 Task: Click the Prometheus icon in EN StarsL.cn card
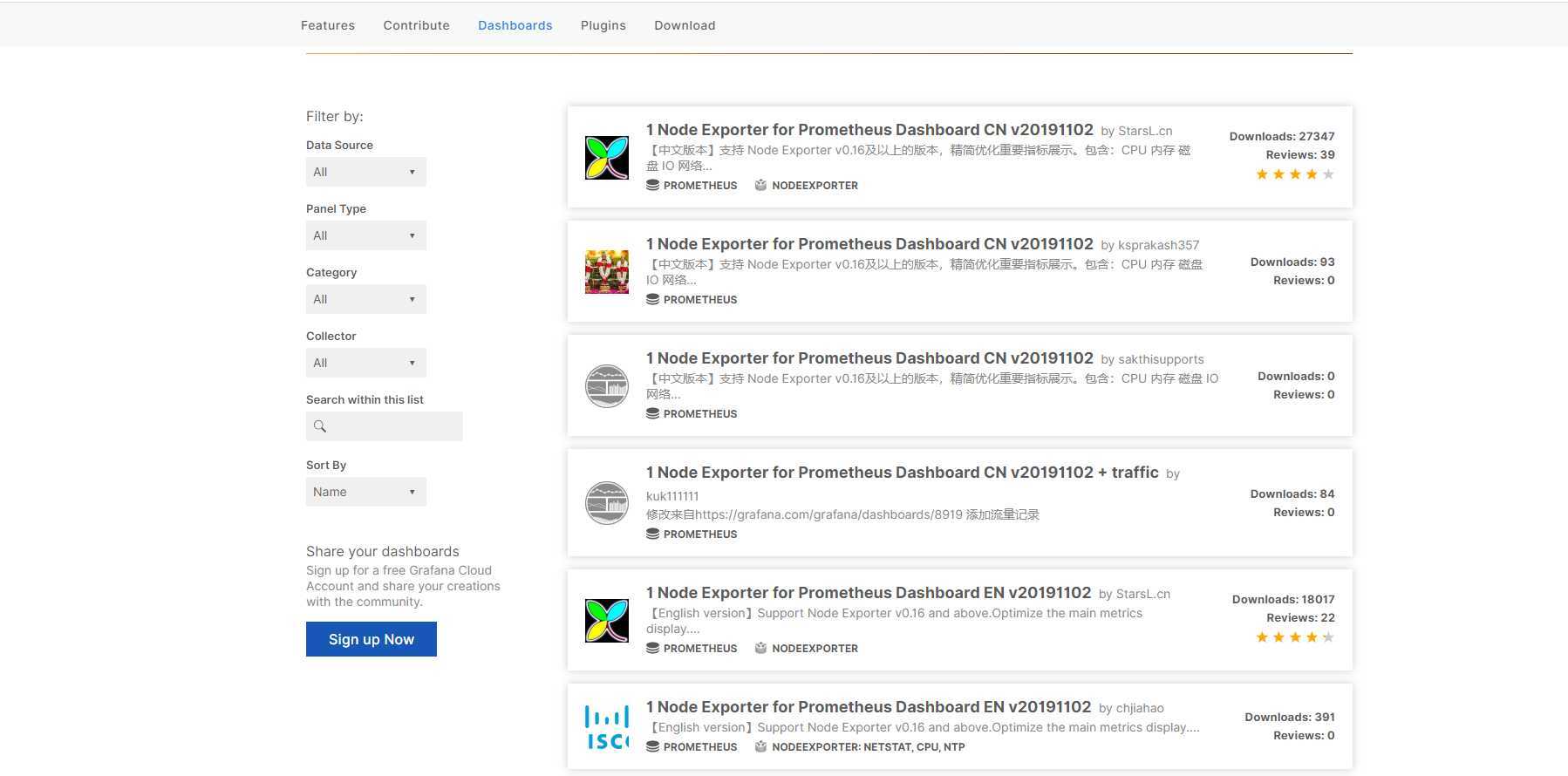coord(652,648)
